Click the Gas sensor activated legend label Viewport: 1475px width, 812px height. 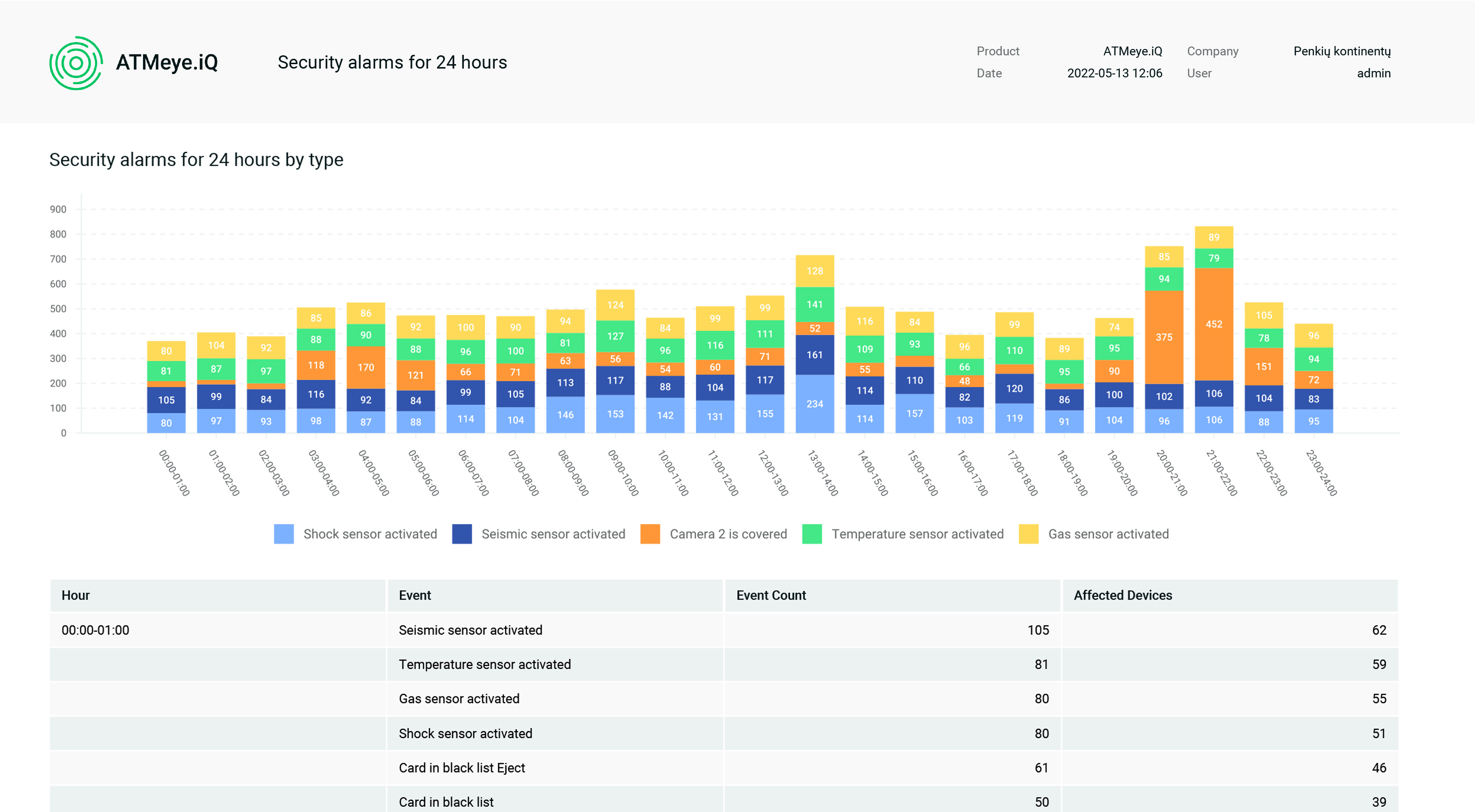(x=1108, y=534)
